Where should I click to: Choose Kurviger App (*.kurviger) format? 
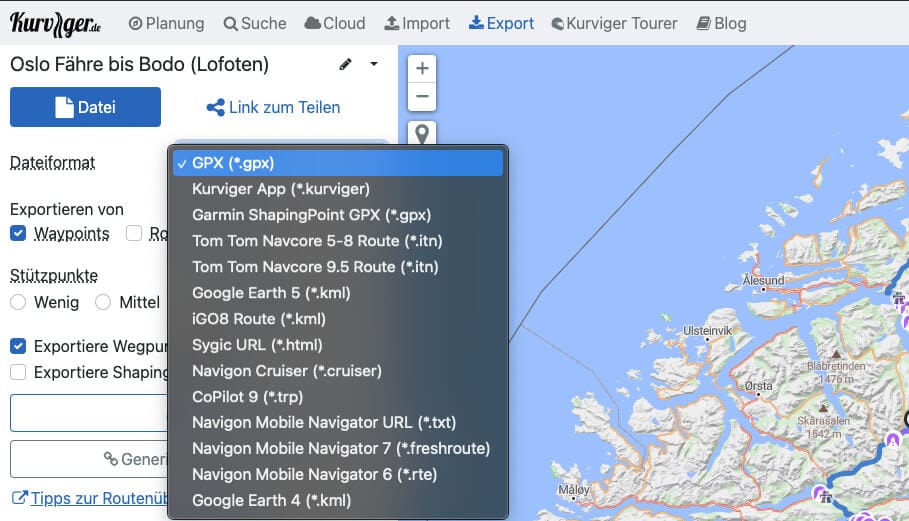(x=281, y=188)
